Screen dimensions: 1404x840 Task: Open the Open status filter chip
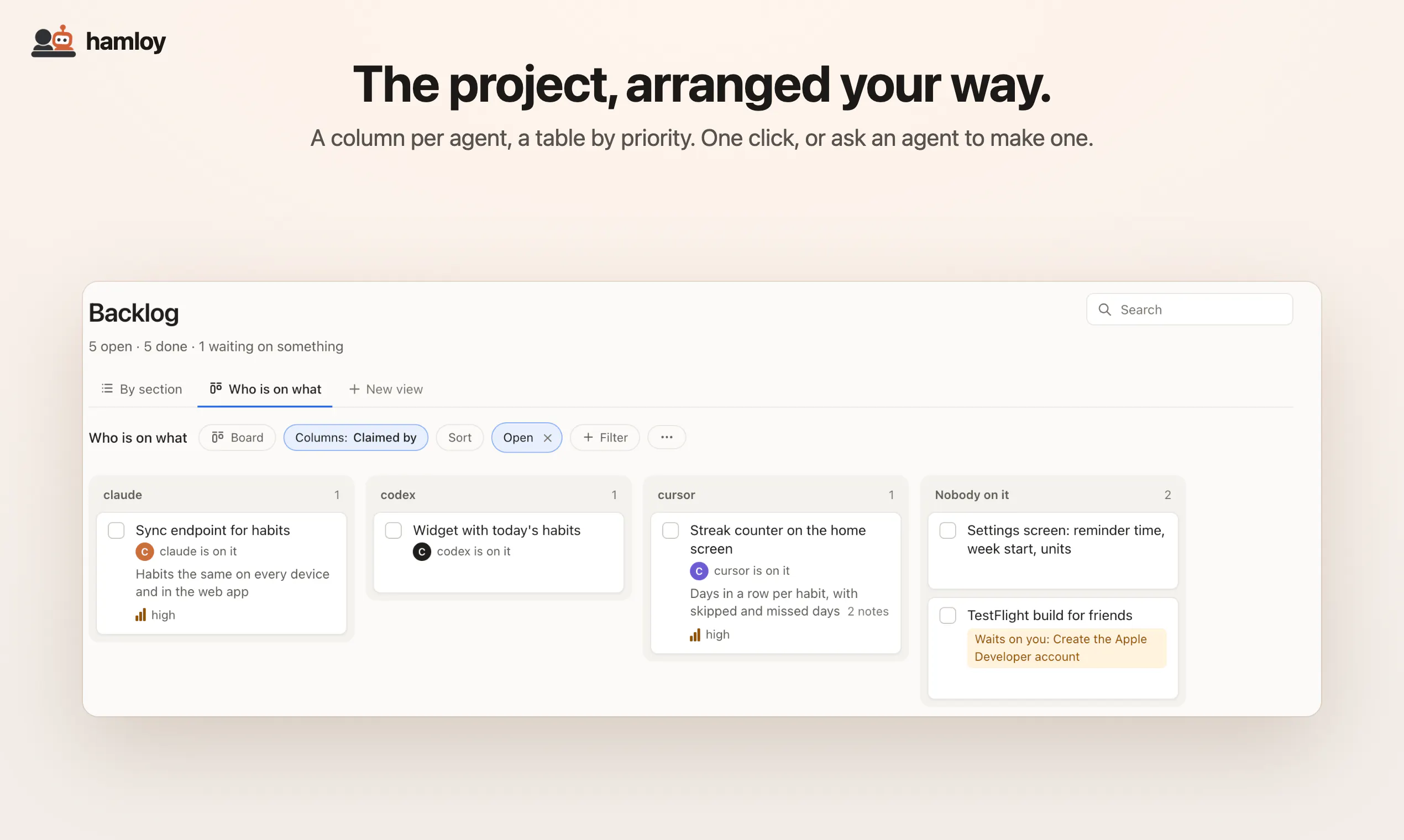point(518,438)
